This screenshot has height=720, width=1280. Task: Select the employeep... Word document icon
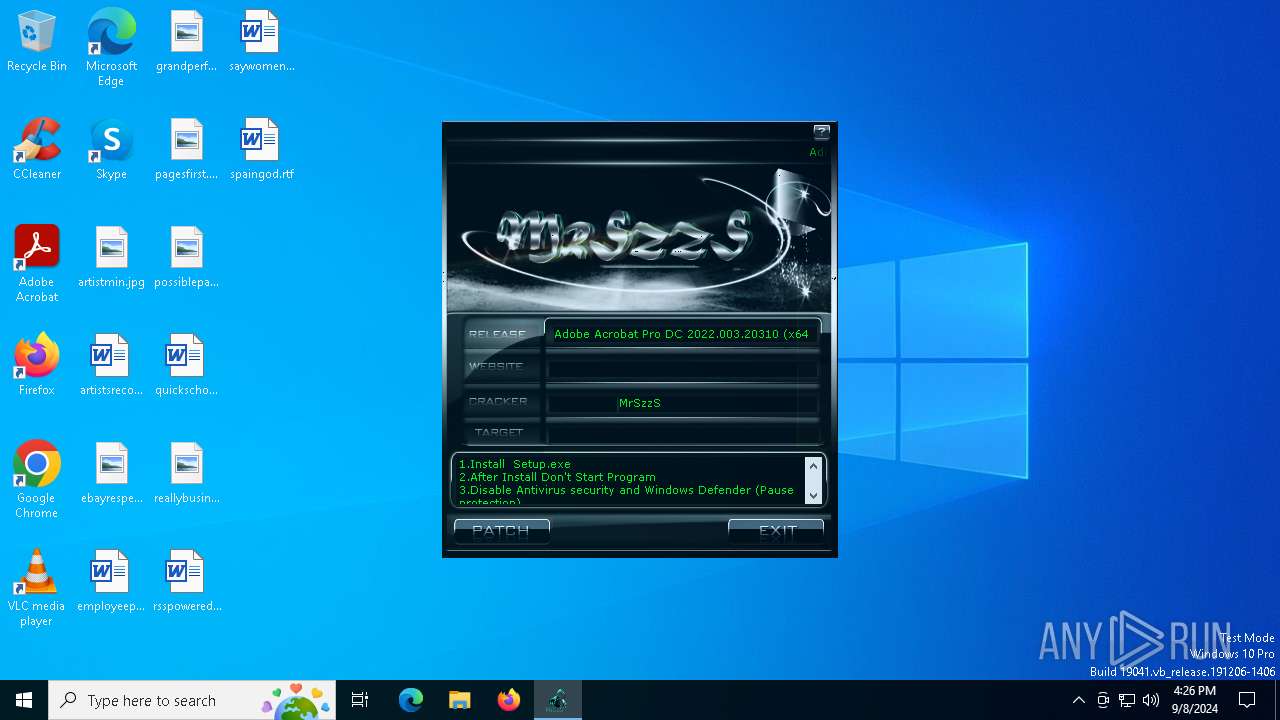[111, 582]
